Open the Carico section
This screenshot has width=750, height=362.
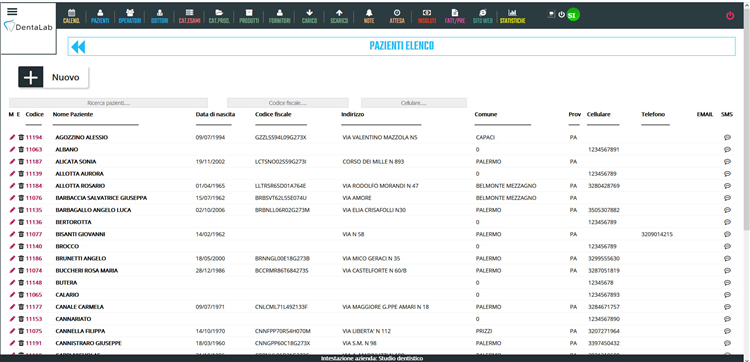pyautogui.click(x=309, y=16)
